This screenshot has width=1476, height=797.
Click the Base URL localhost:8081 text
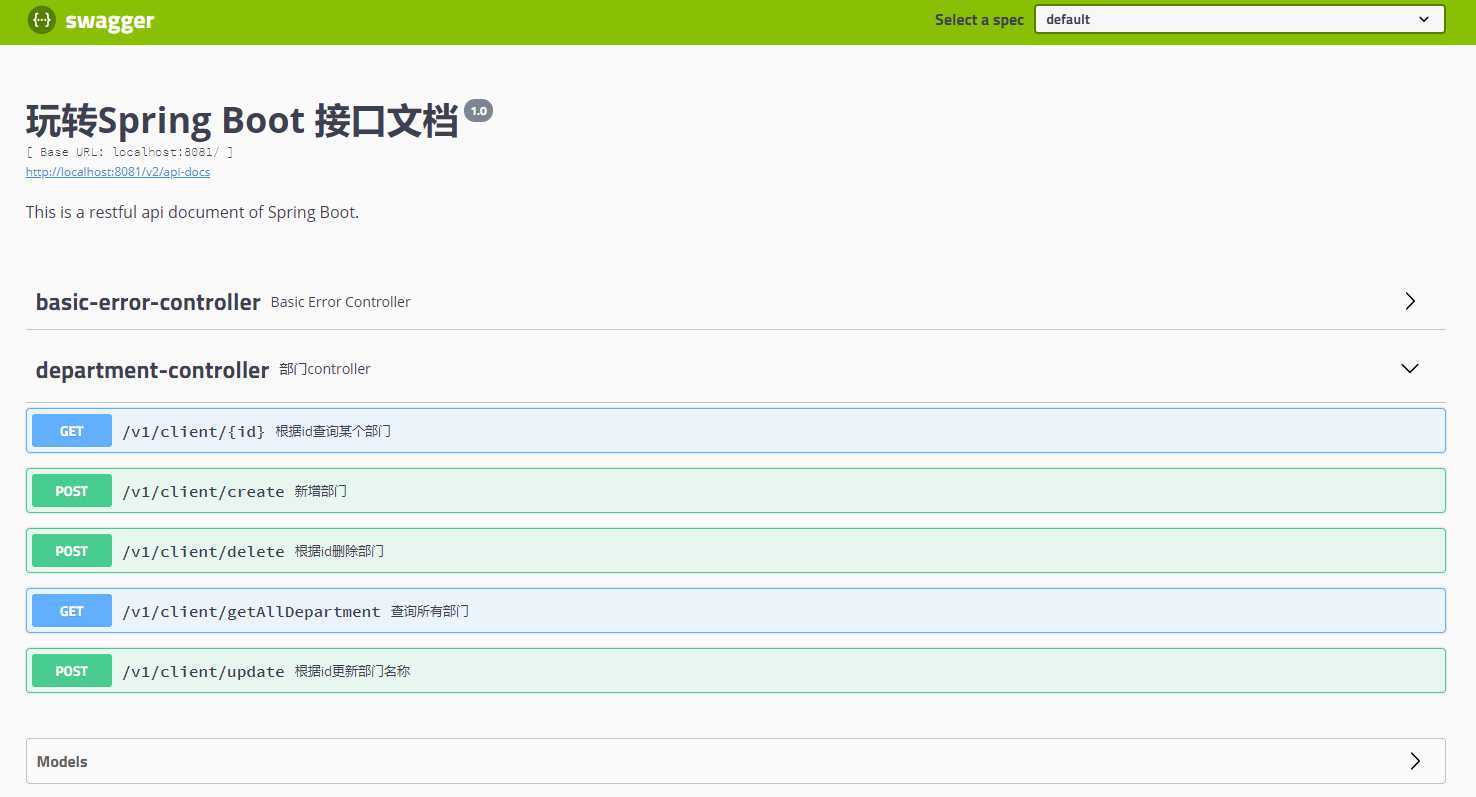130,152
